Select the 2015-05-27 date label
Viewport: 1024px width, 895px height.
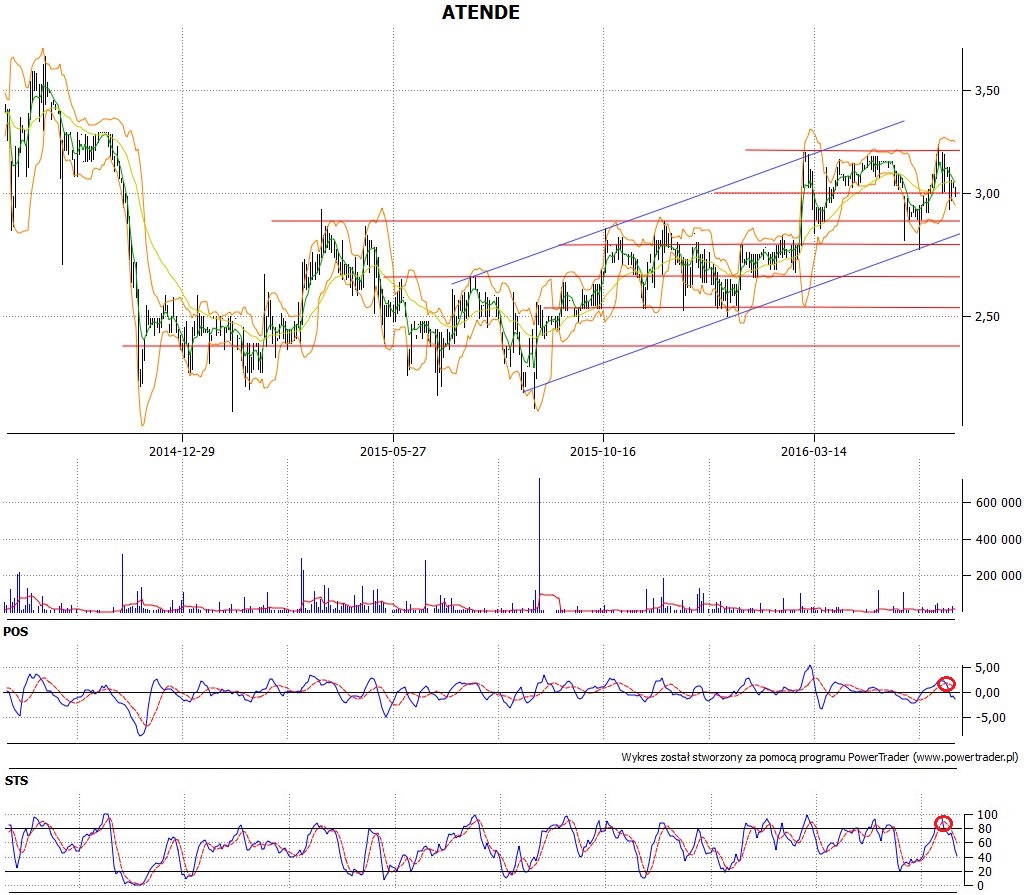click(x=392, y=451)
